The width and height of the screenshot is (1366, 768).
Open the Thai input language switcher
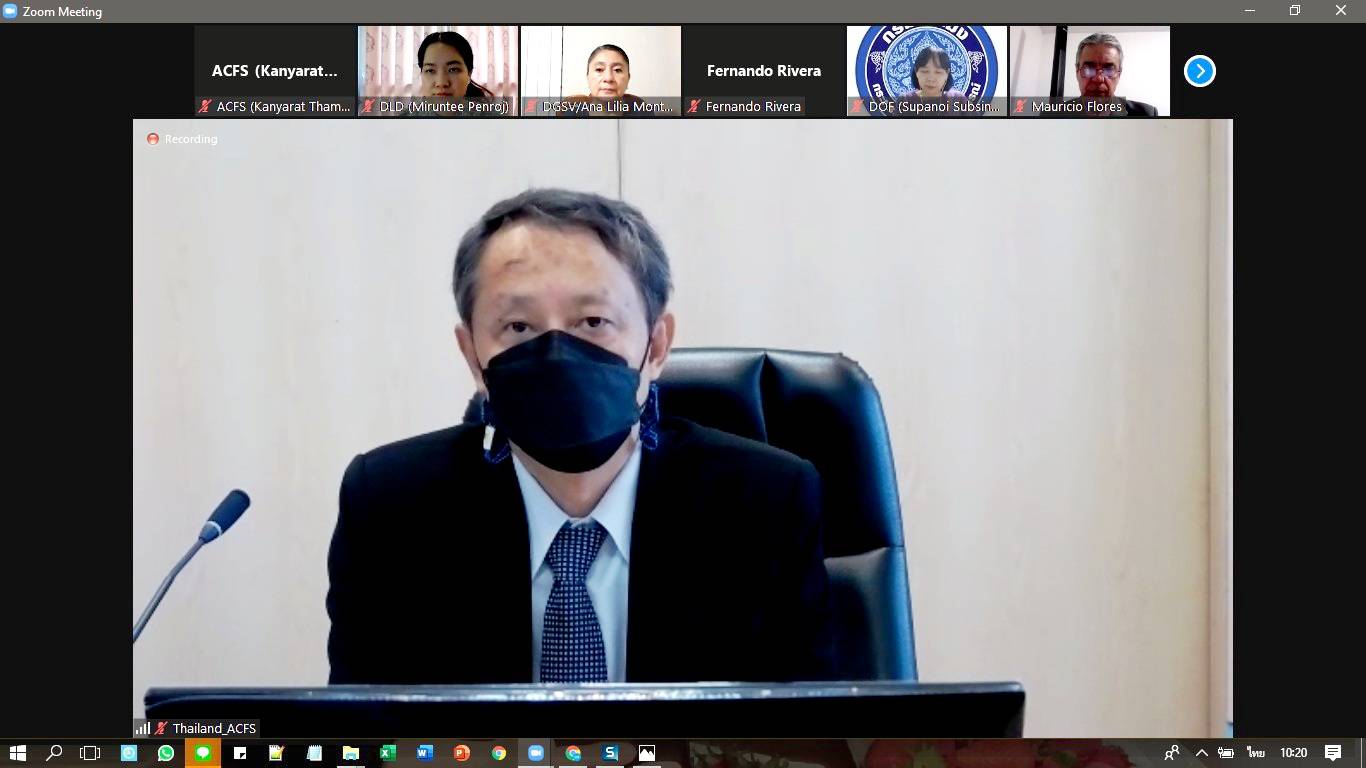pyautogui.click(x=1255, y=753)
